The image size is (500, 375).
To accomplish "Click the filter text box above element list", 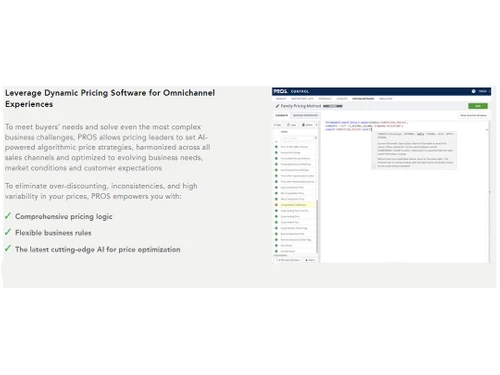I will tap(297, 138).
